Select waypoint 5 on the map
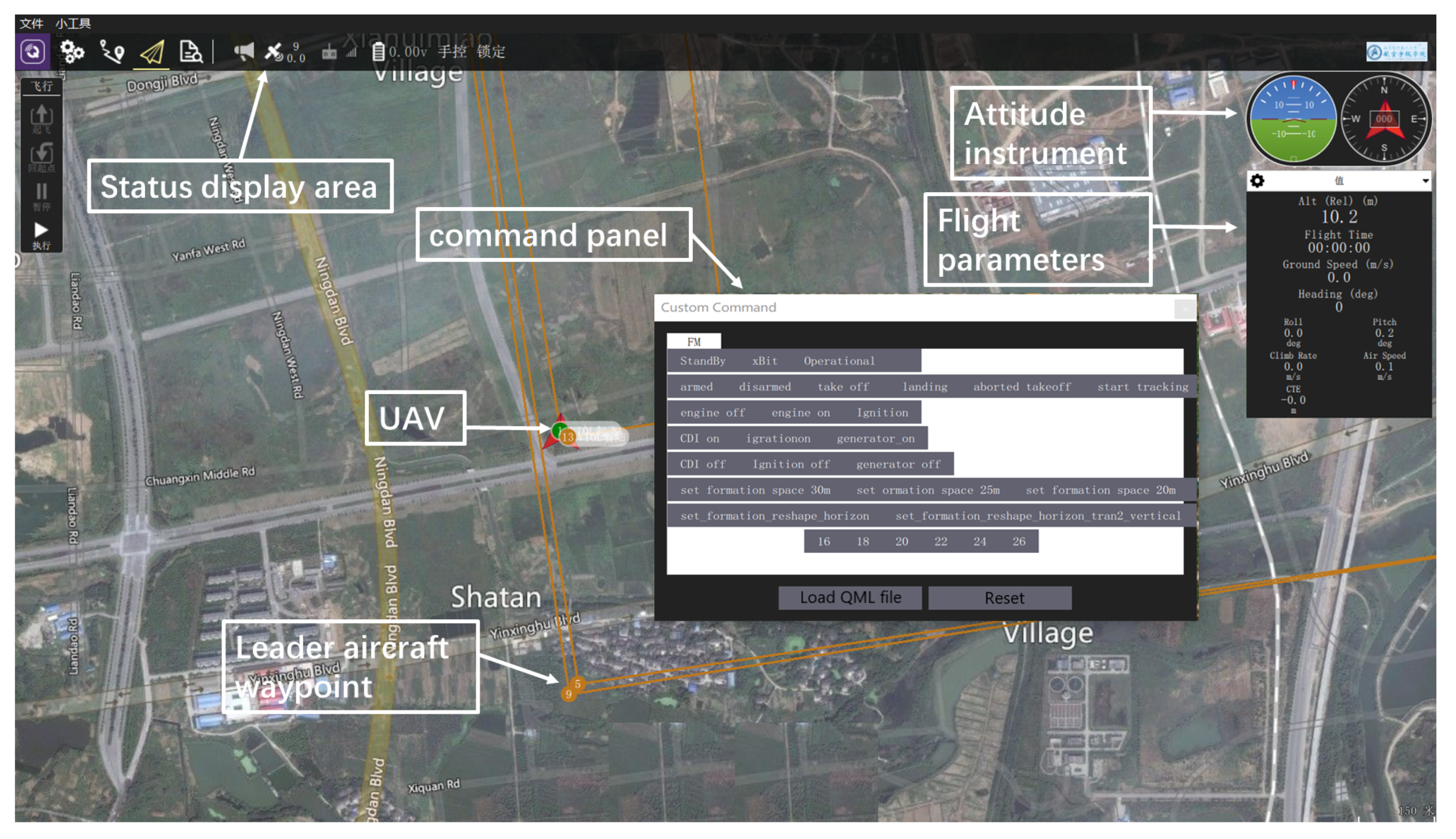Screen dimensions: 1456x839 pos(577,684)
